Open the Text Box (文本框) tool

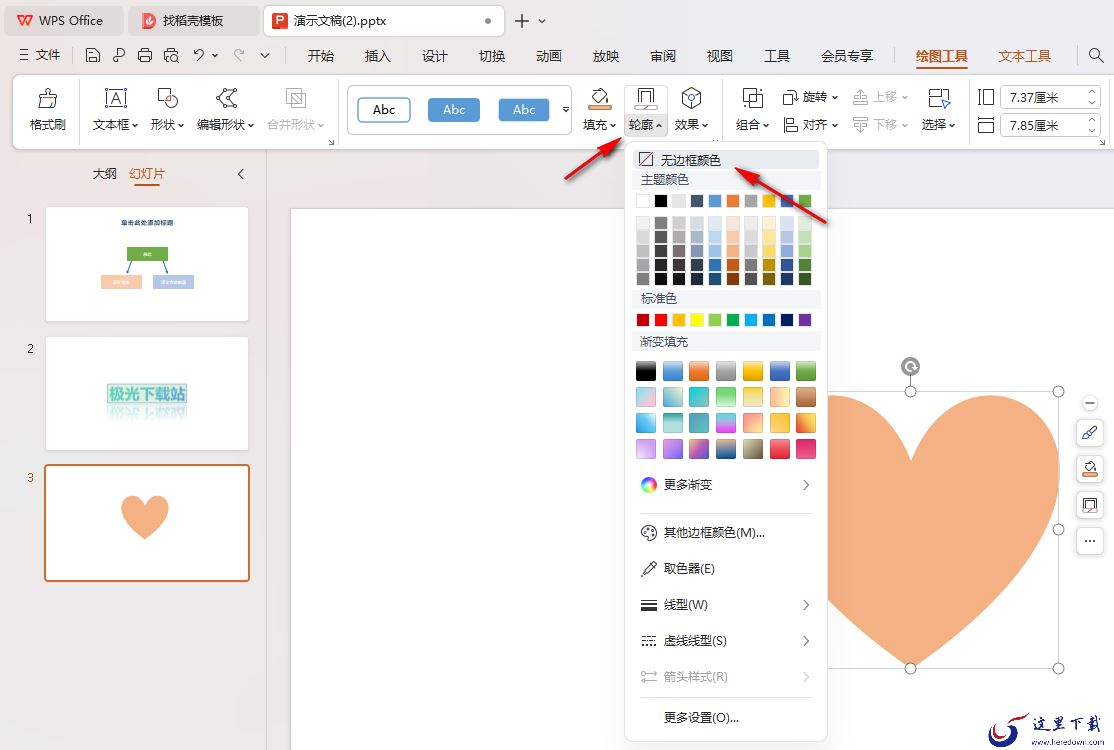pos(115,110)
